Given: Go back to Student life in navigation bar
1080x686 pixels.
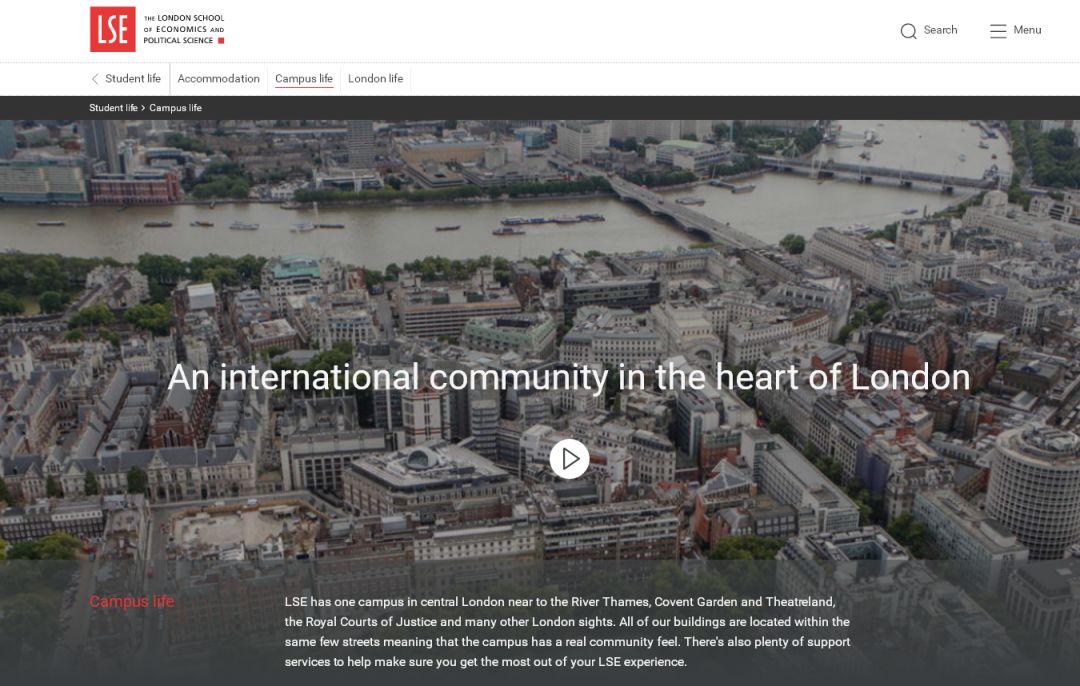Looking at the screenshot, I should tap(132, 79).
